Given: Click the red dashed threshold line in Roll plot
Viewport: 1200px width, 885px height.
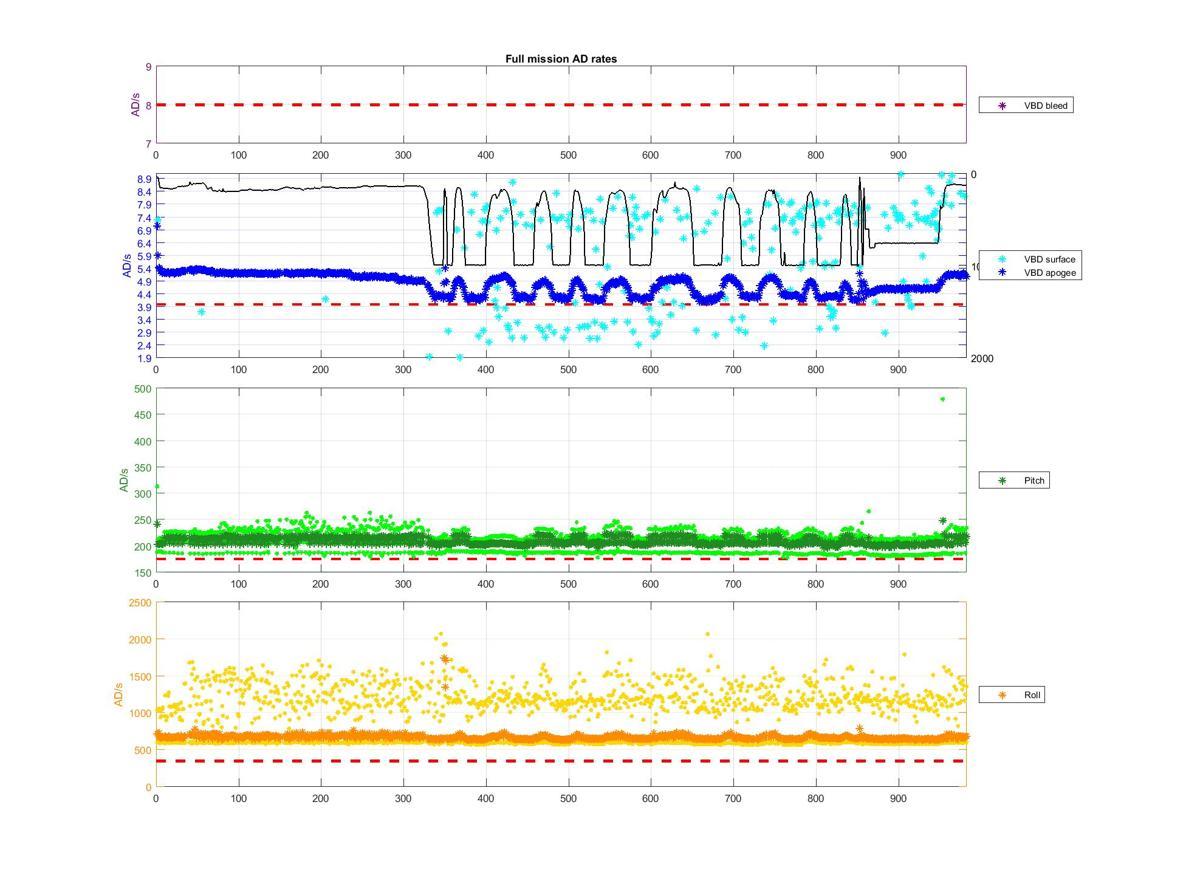Looking at the screenshot, I should [x=561, y=761].
